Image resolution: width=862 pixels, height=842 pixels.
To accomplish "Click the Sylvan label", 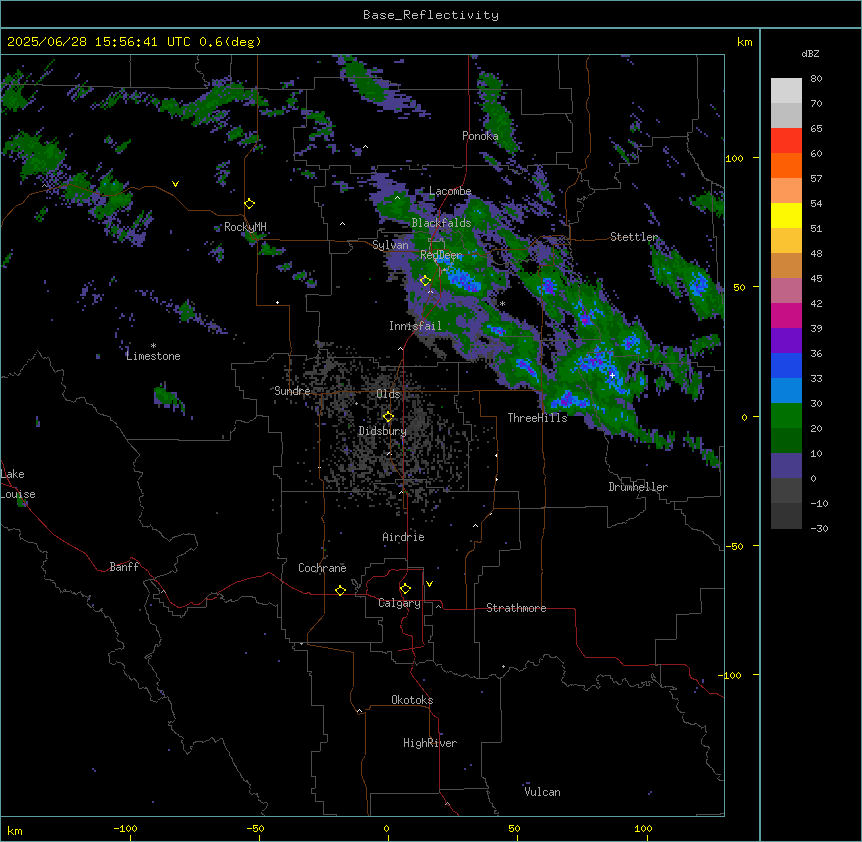I will [x=390, y=245].
